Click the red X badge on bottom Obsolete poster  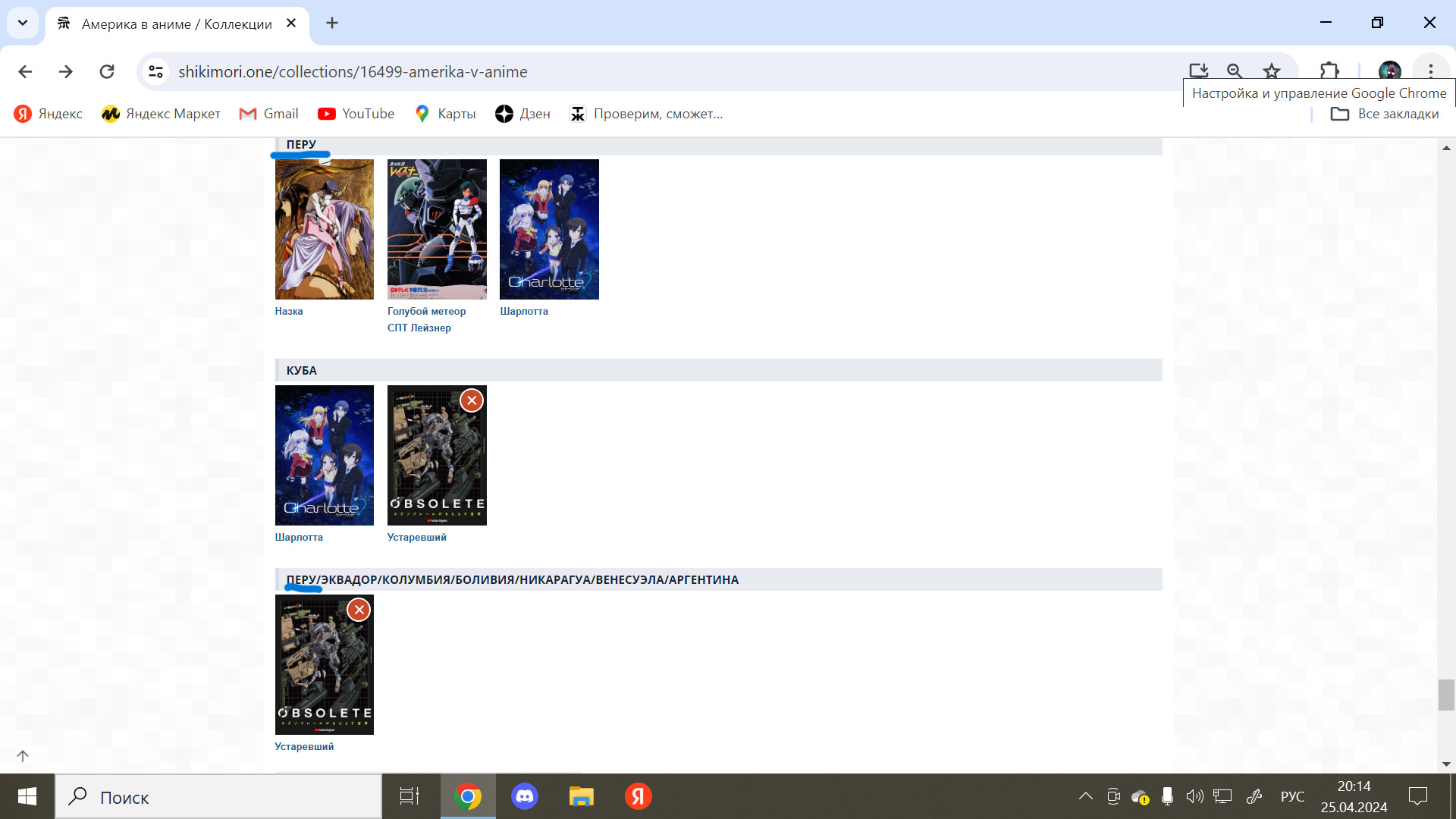359,610
